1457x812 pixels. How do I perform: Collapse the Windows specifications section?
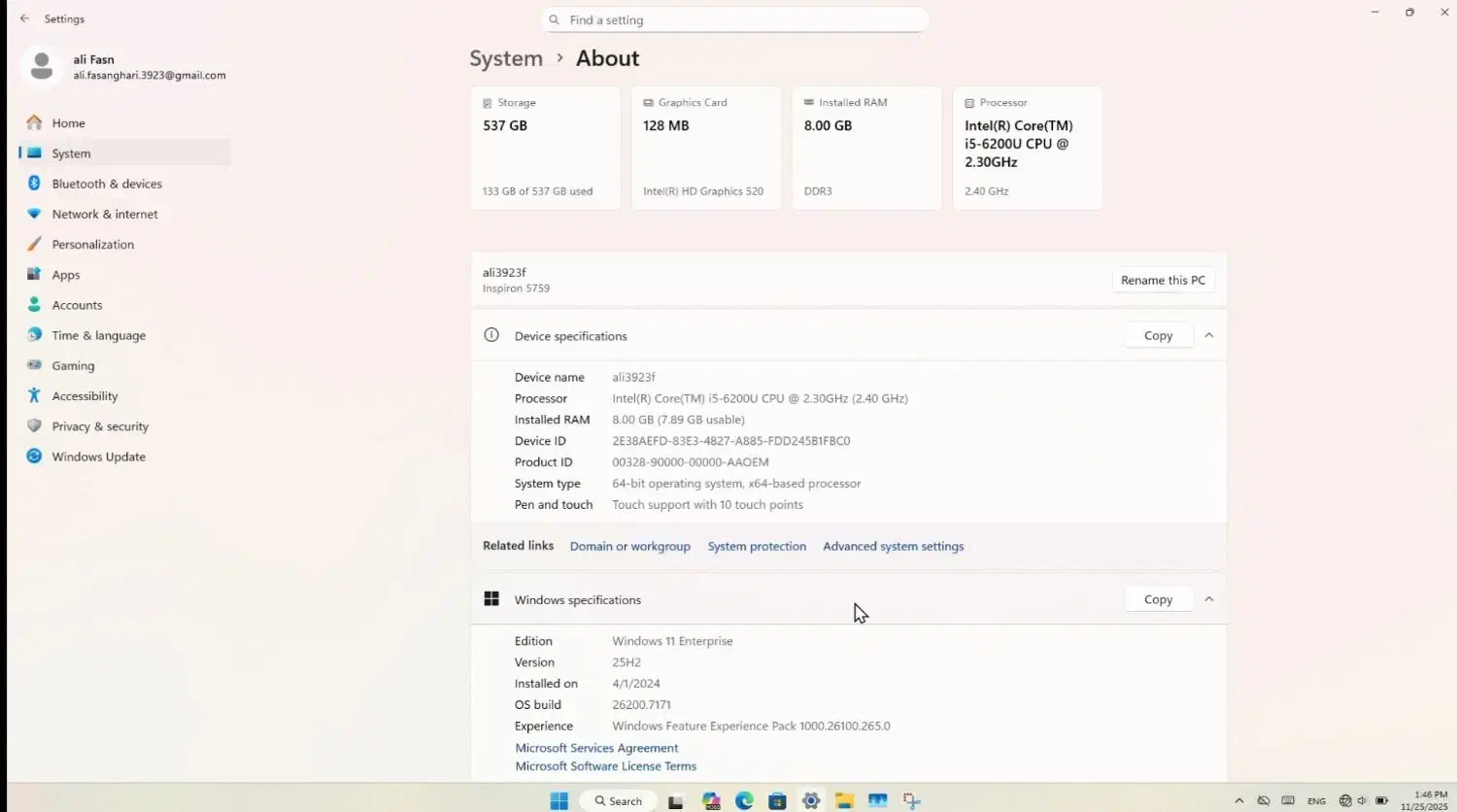1208,599
